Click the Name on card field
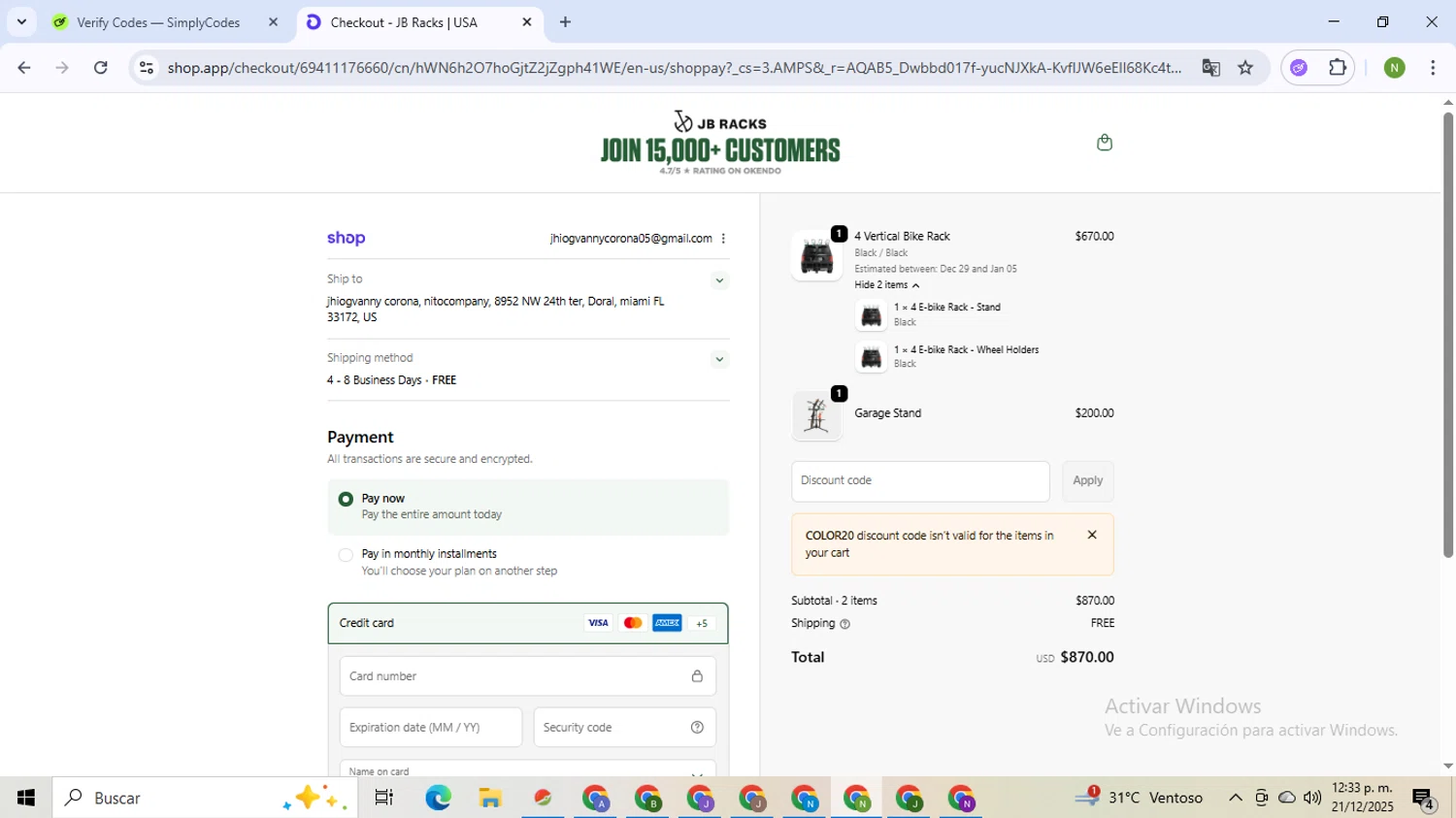The width and height of the screenshot is (1456, 818). point(528,769)
